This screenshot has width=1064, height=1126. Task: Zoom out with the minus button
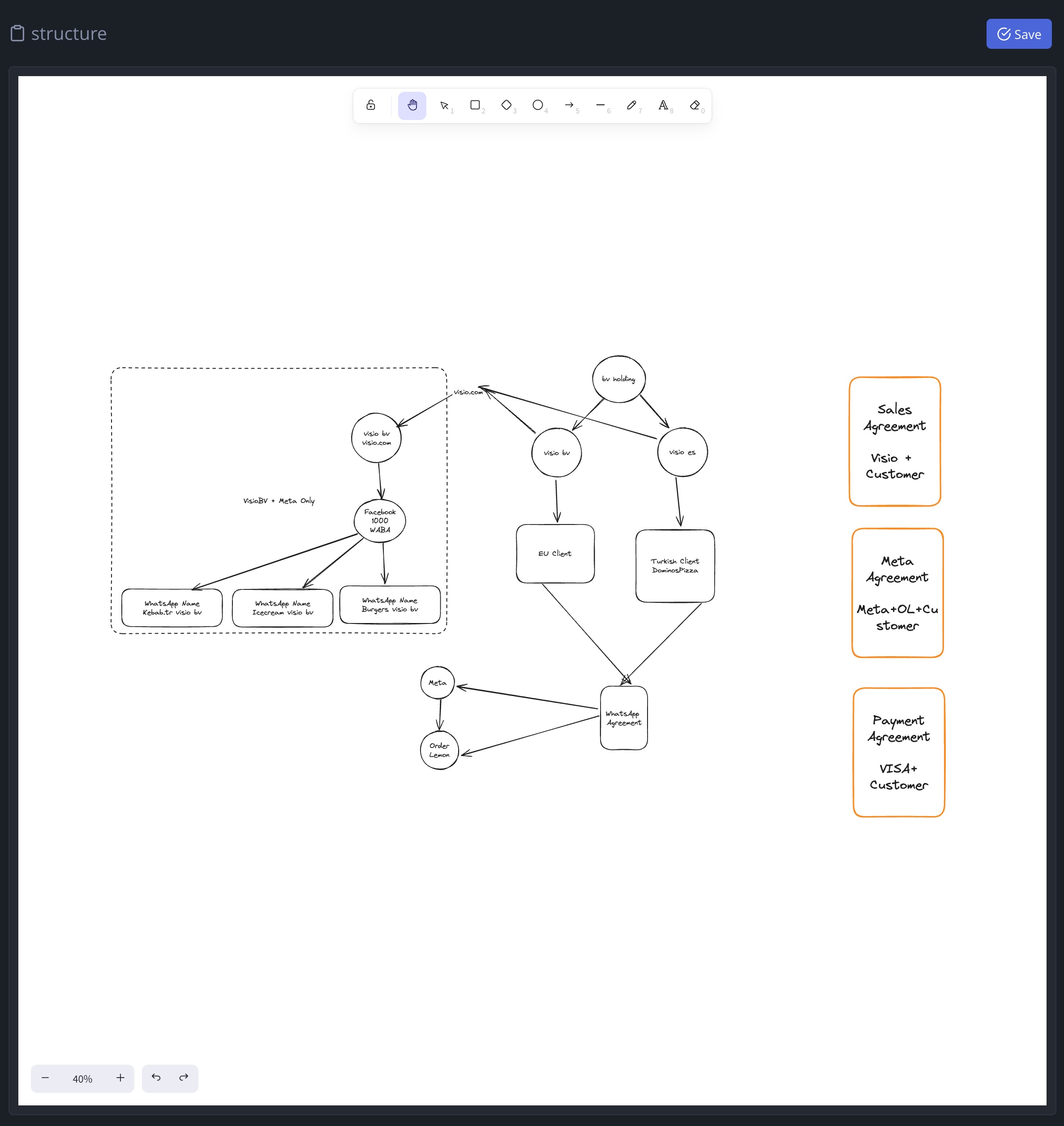[45, 1078]
